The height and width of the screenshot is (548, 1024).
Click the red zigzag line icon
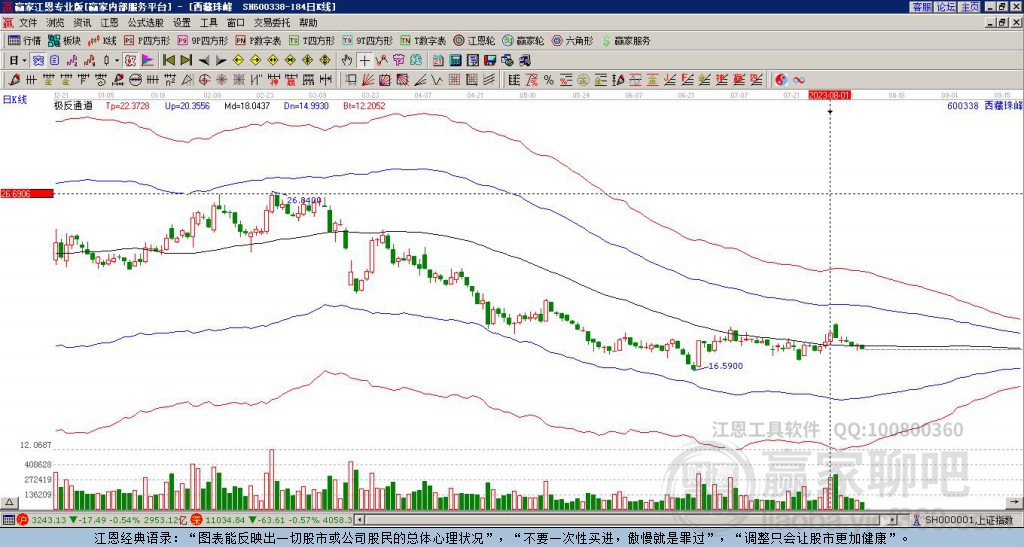point(381,61)
